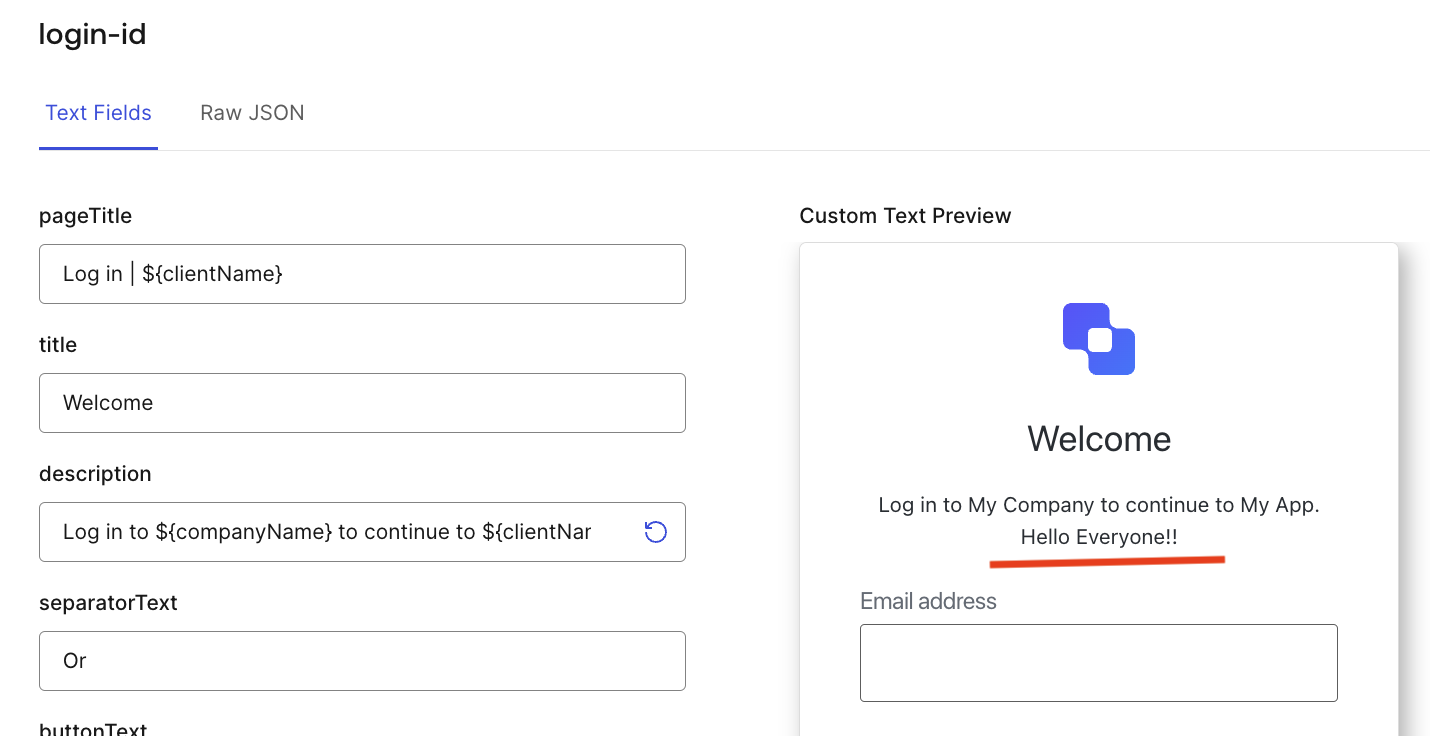
Task: Click the separatorText field label
Action: click(108, 603)
